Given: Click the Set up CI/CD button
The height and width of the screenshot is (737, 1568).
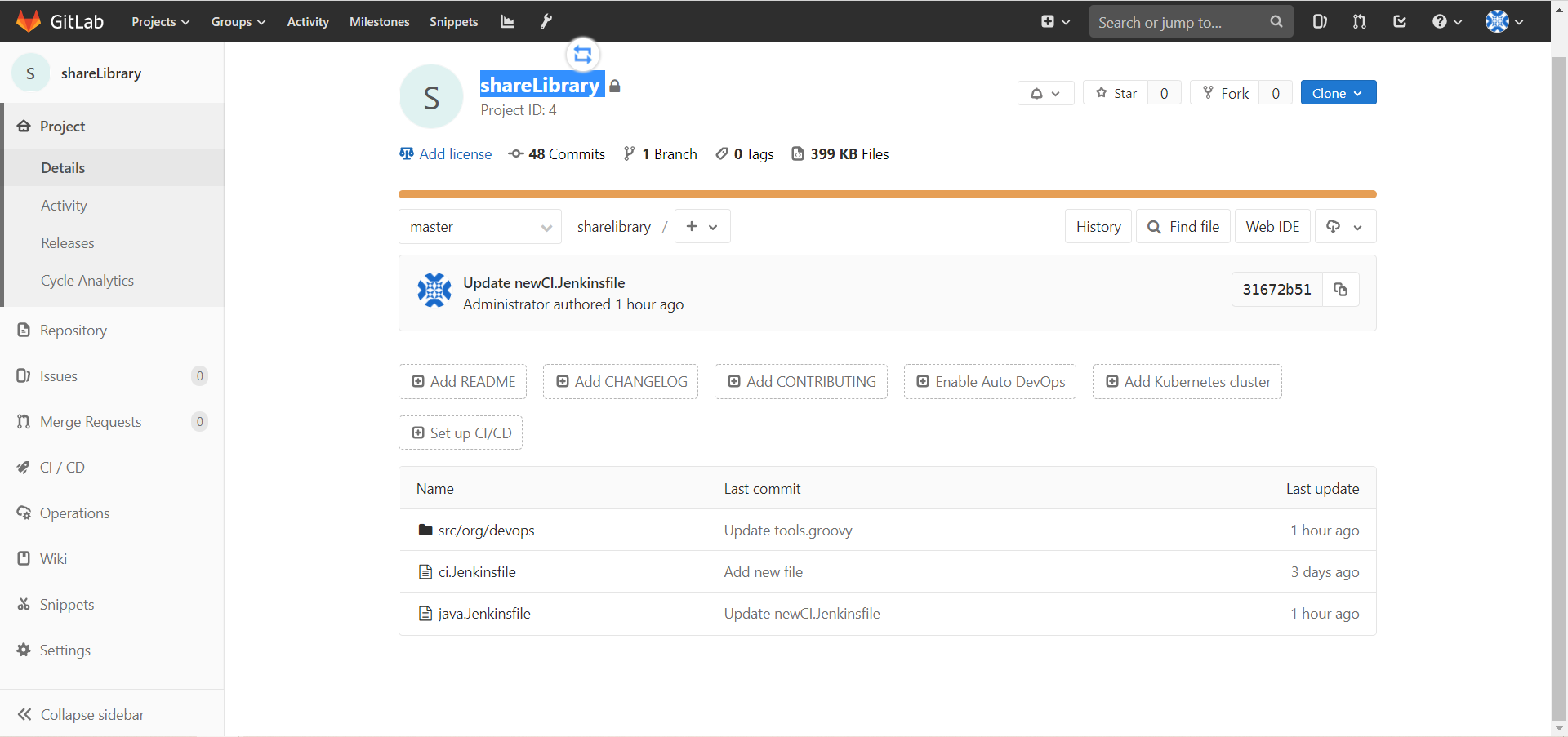Looking at the screenshot, I should click(x=461, y=433).
